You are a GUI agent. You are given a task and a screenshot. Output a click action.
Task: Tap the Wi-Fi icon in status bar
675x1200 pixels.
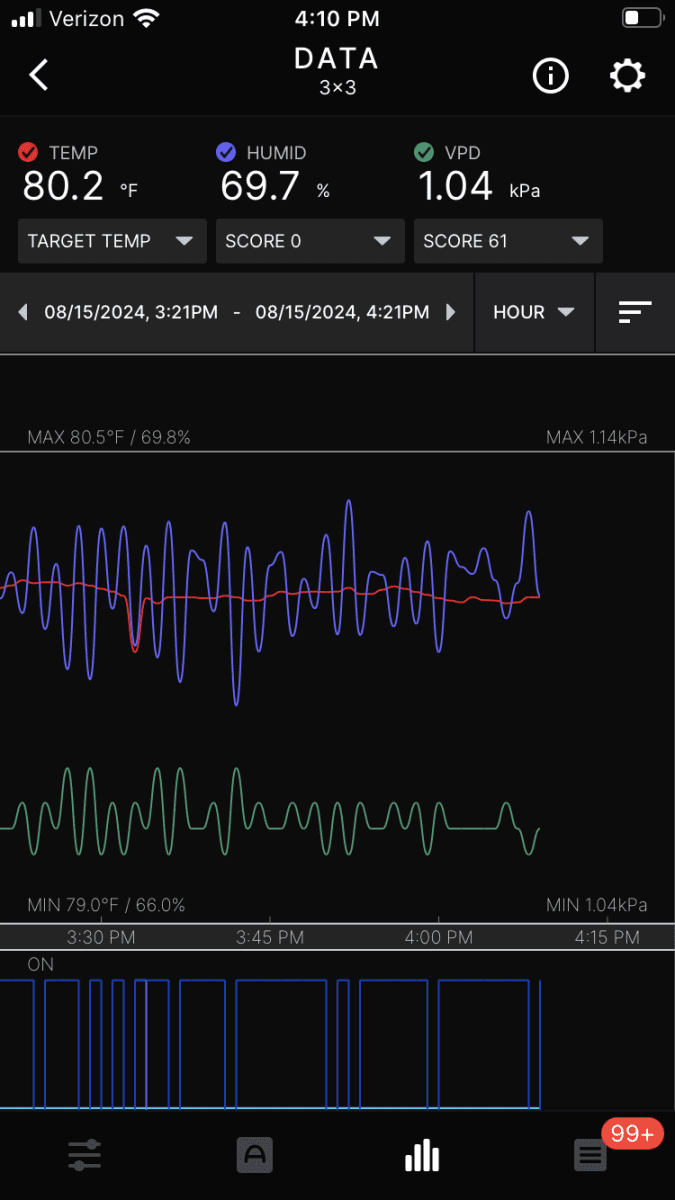[146, 18]
